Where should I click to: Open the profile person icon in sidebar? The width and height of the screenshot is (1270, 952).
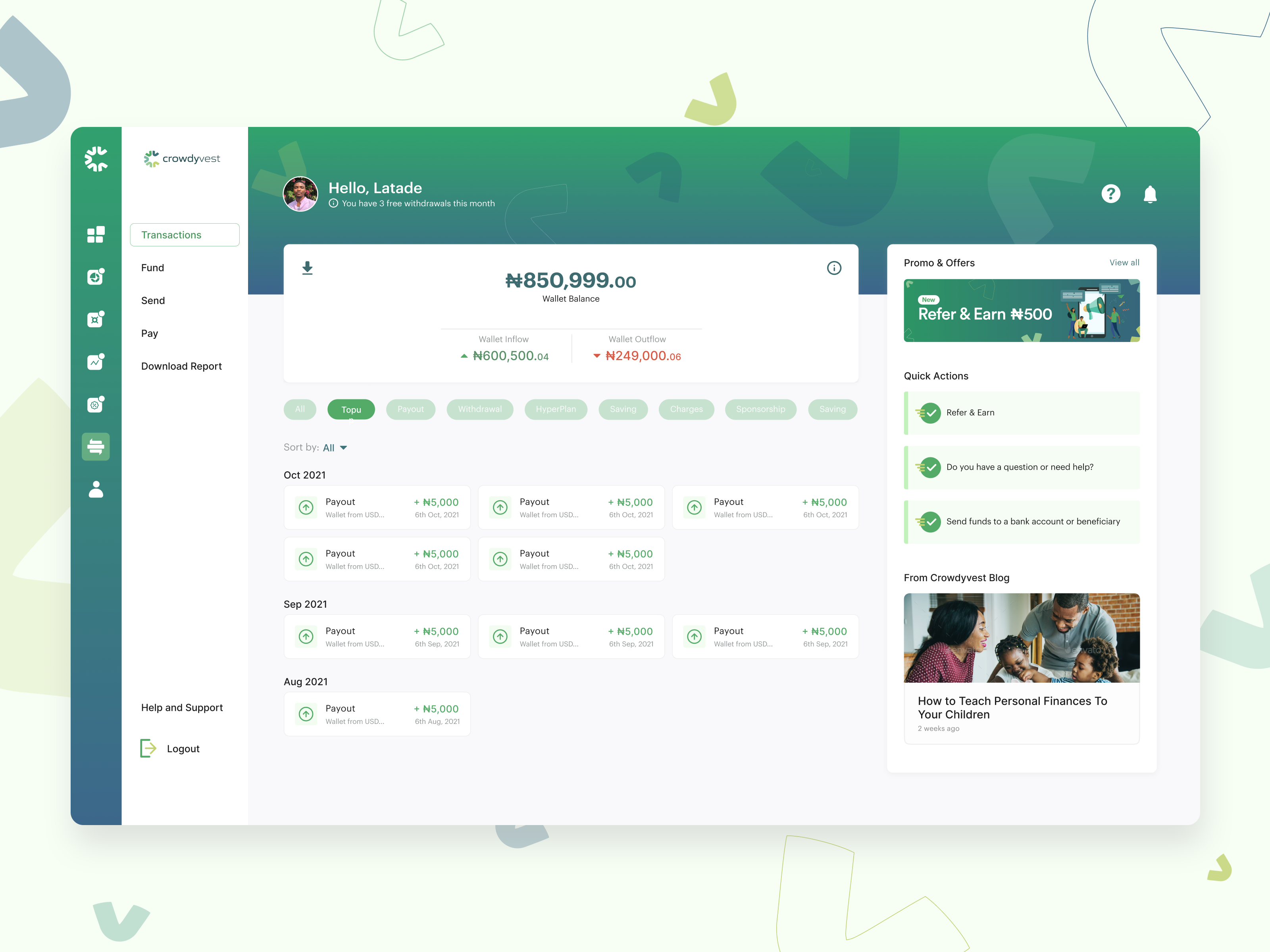coord(95,489)
